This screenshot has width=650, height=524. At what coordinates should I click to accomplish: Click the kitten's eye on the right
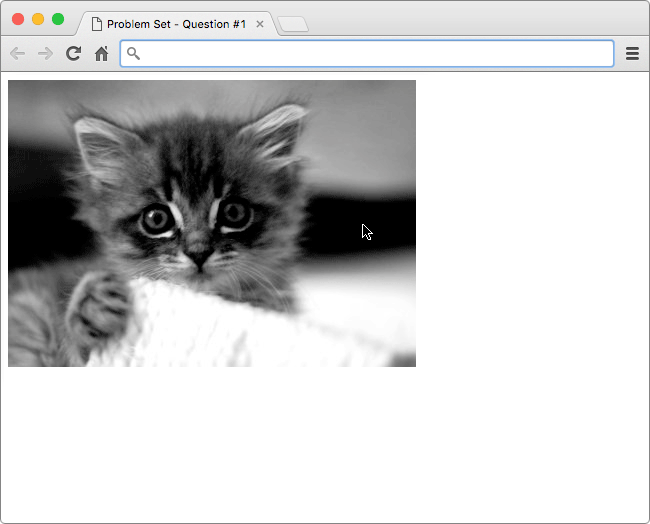click(236, 212)
